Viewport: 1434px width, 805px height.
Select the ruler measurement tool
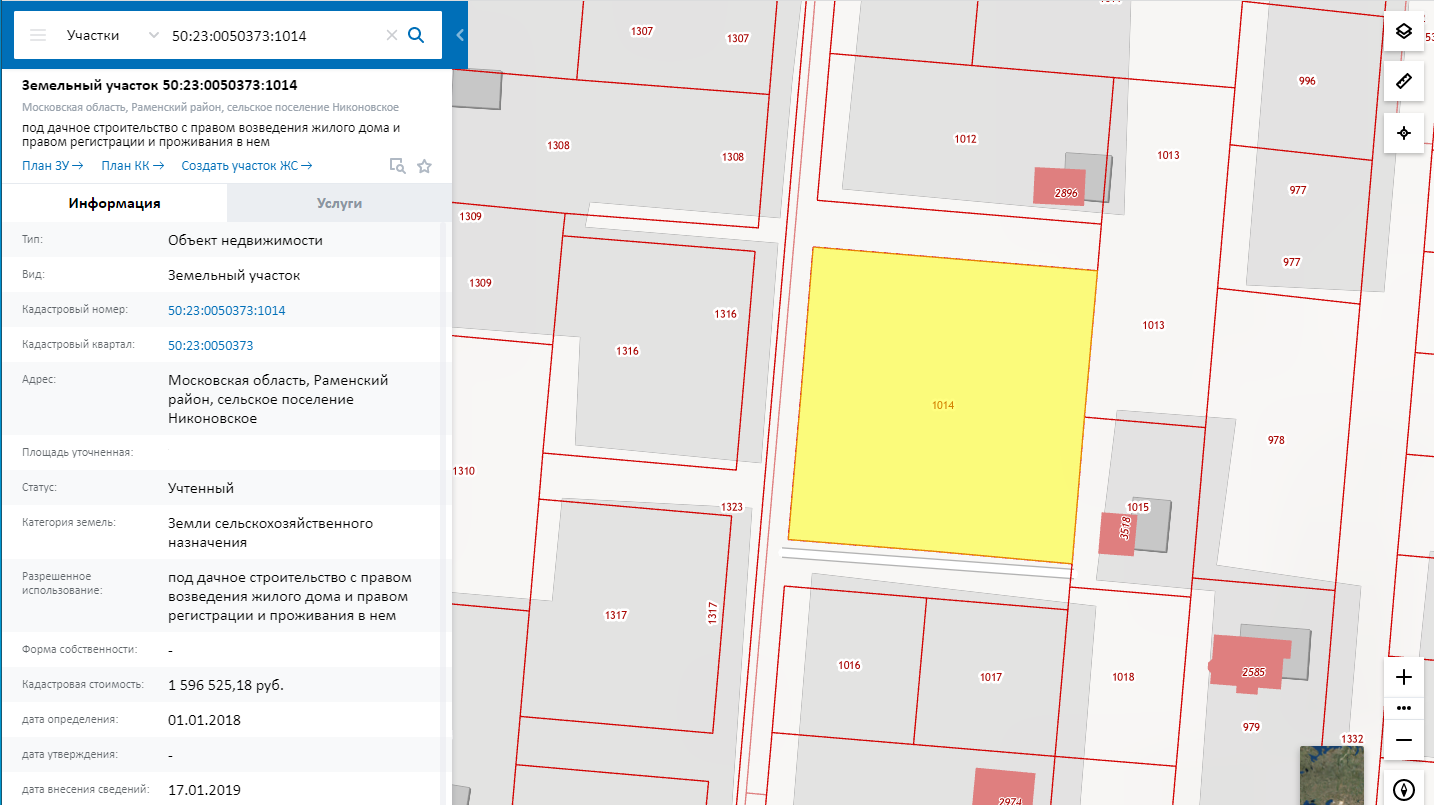[x=1403, y=81]
